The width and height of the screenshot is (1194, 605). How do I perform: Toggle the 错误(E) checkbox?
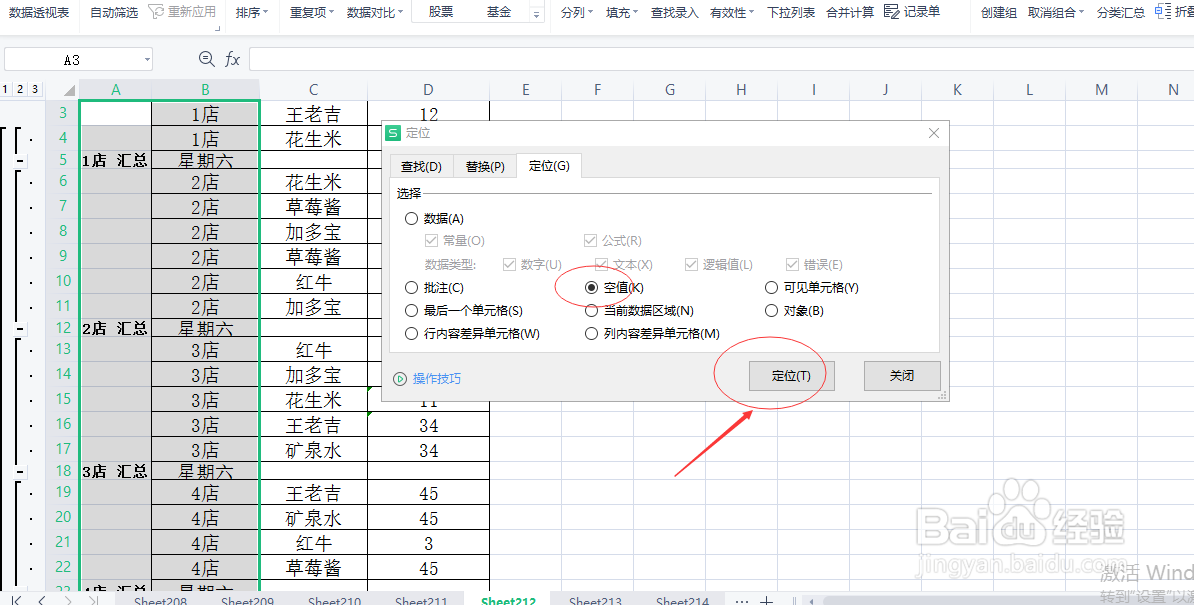(792, 264)
